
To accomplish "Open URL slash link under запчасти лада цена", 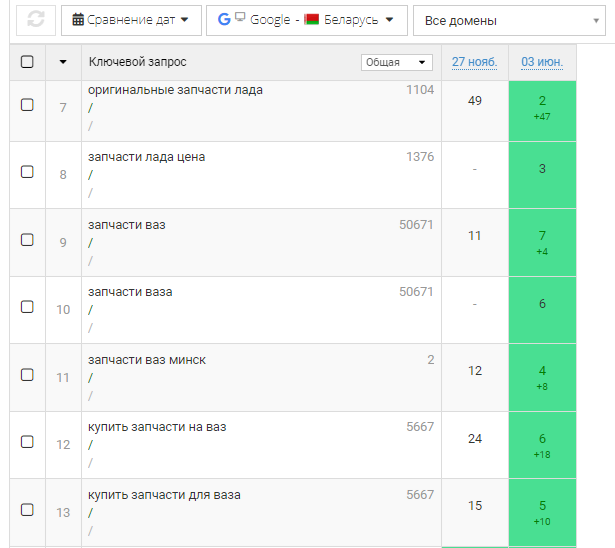I will coord(91,175).
